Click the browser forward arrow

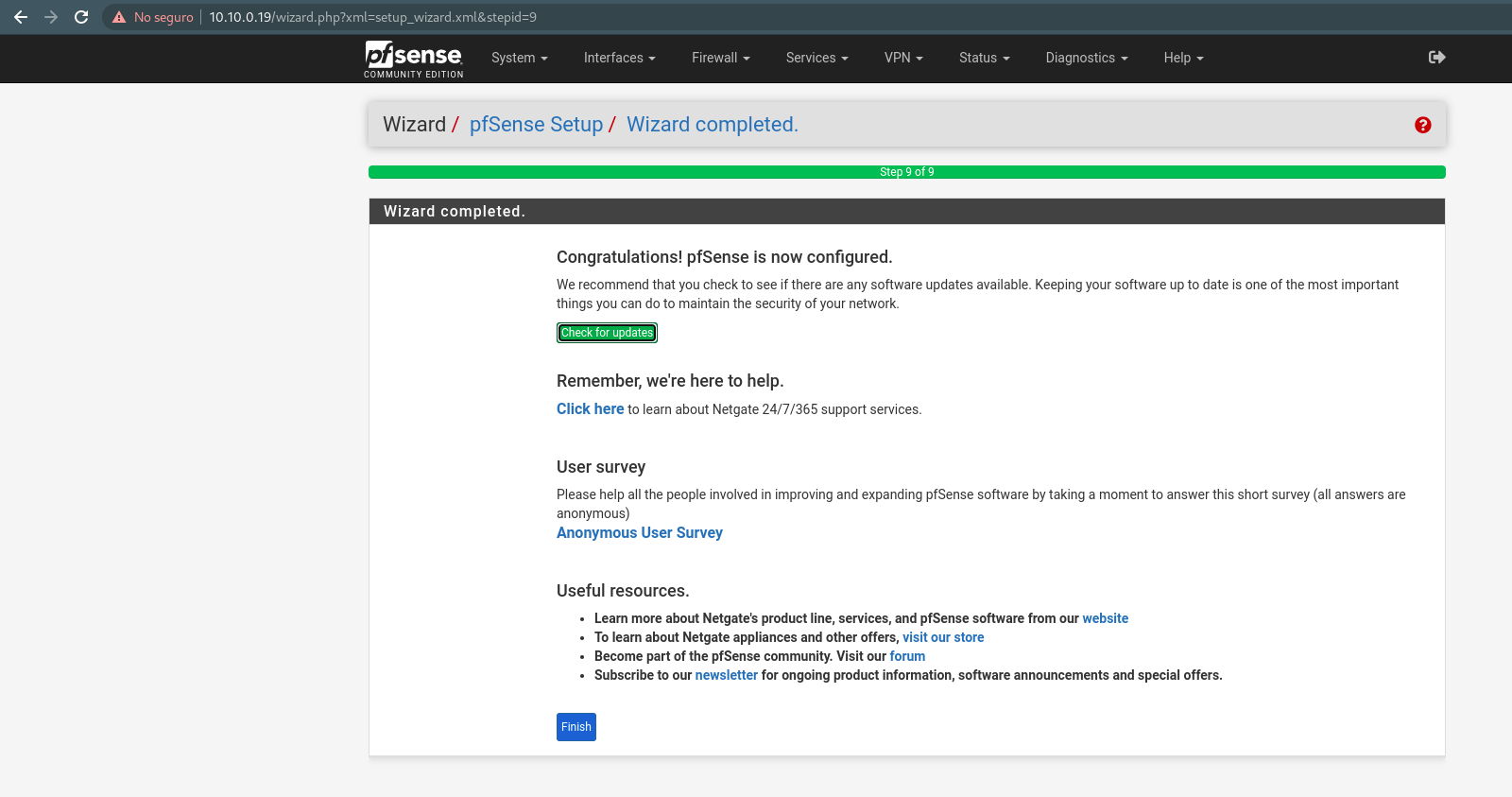pos(51,17)
